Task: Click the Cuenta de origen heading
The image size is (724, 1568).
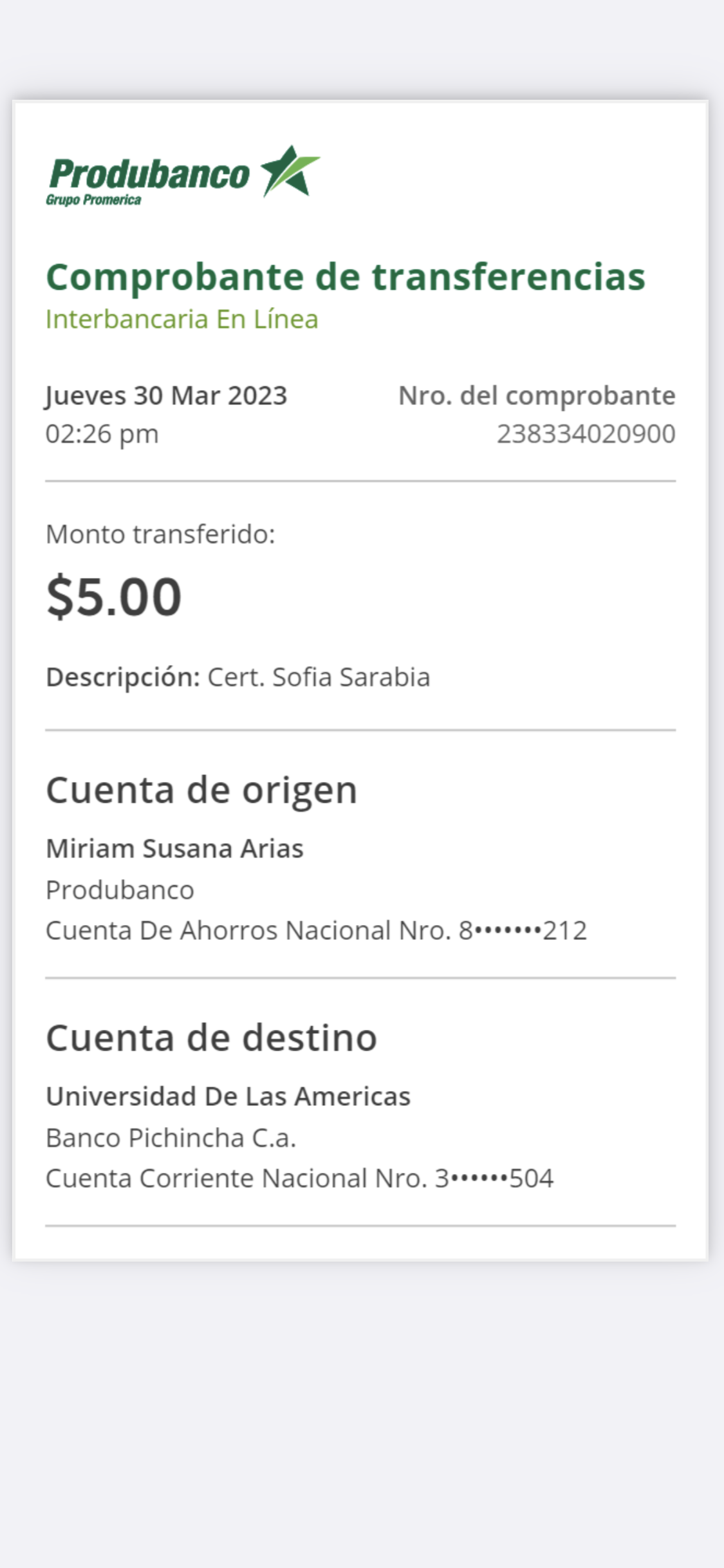Action: [201, 790]
